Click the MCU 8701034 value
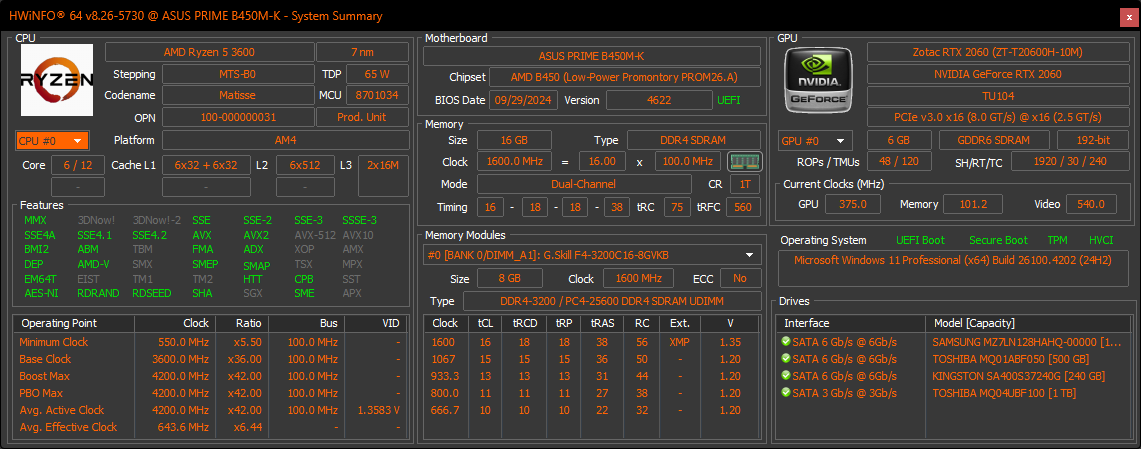 click(x=377, y=95)
